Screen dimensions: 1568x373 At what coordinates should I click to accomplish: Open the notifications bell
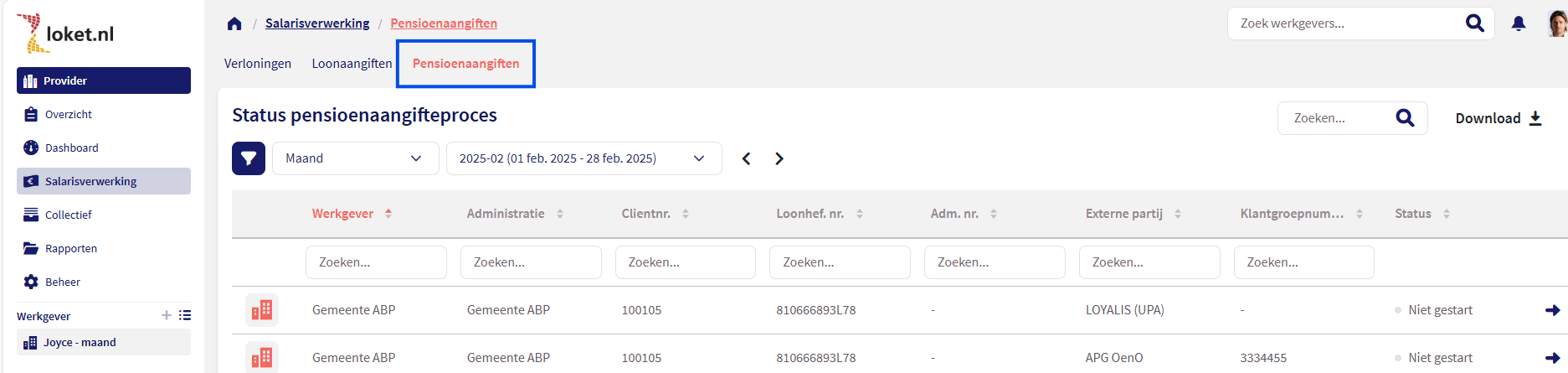[1519, 23]
